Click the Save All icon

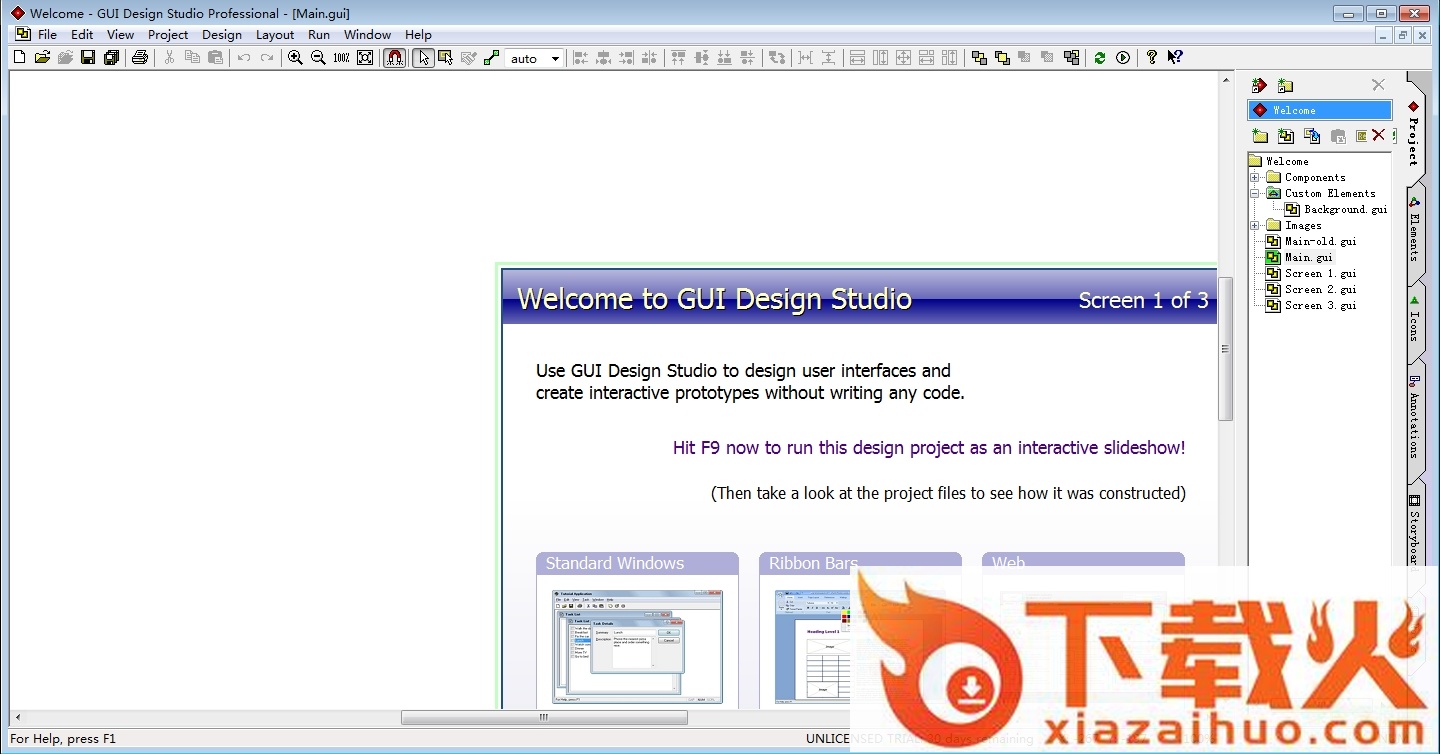tap(112, 58)
